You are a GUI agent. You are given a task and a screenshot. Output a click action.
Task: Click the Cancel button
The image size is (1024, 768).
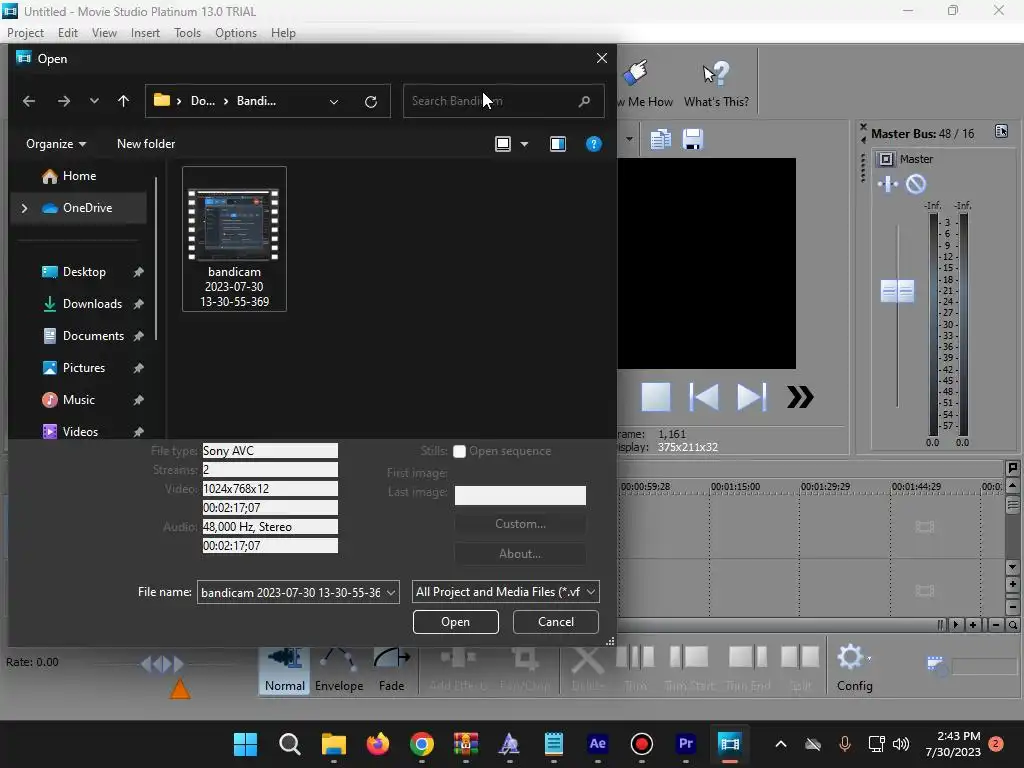556,622
